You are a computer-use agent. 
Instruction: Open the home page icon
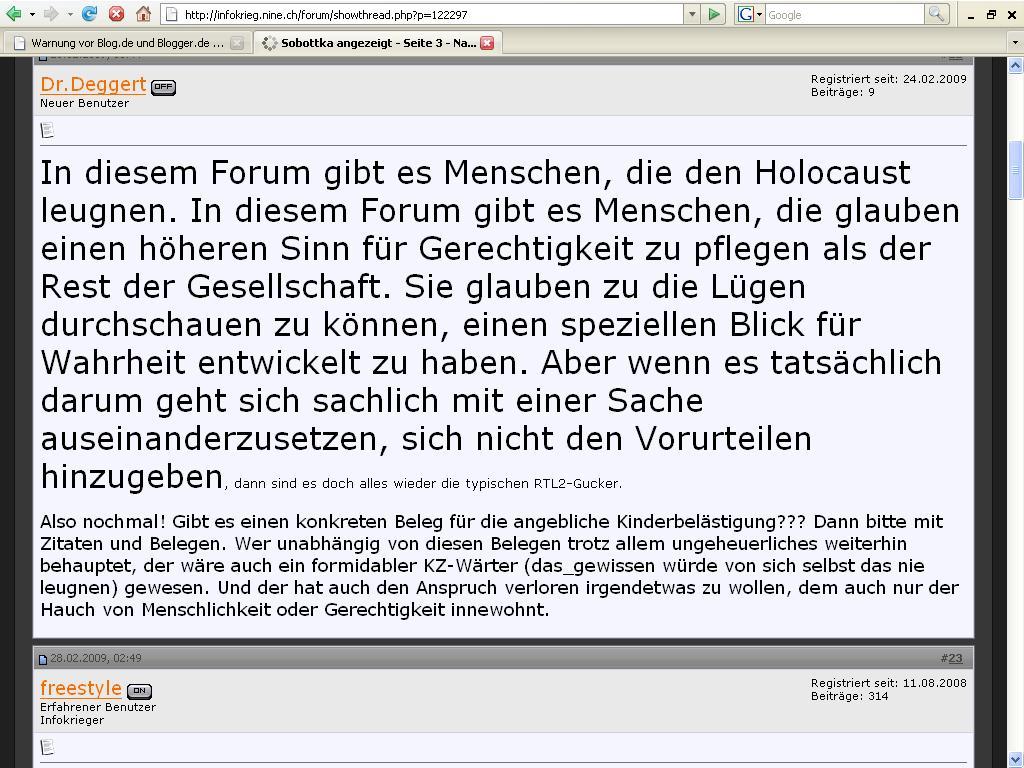point(143,13)
